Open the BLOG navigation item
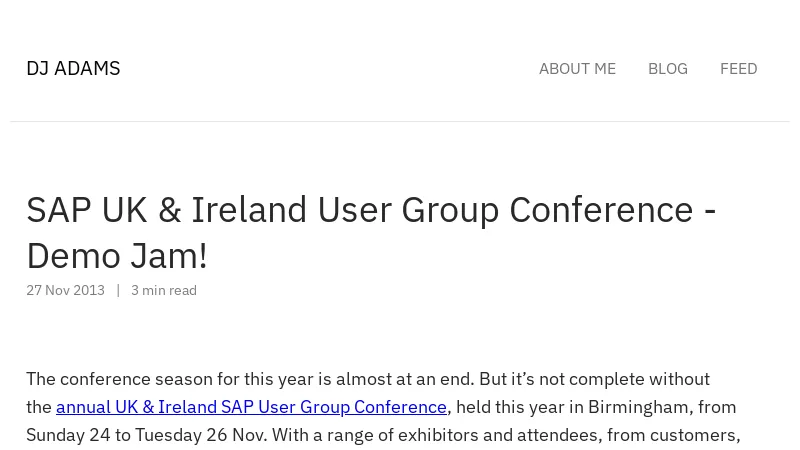 click(668, 69)
